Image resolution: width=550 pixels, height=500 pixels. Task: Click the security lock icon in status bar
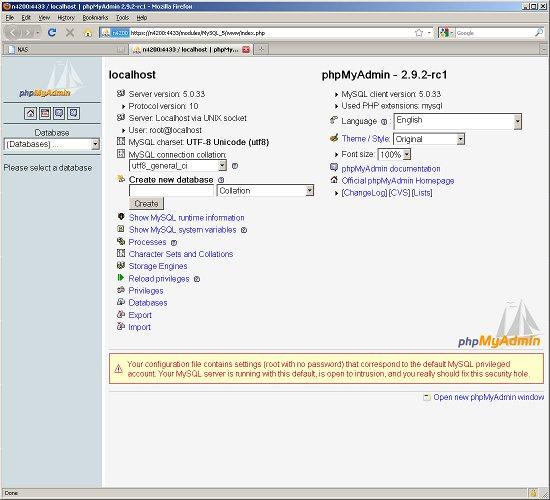533,493
